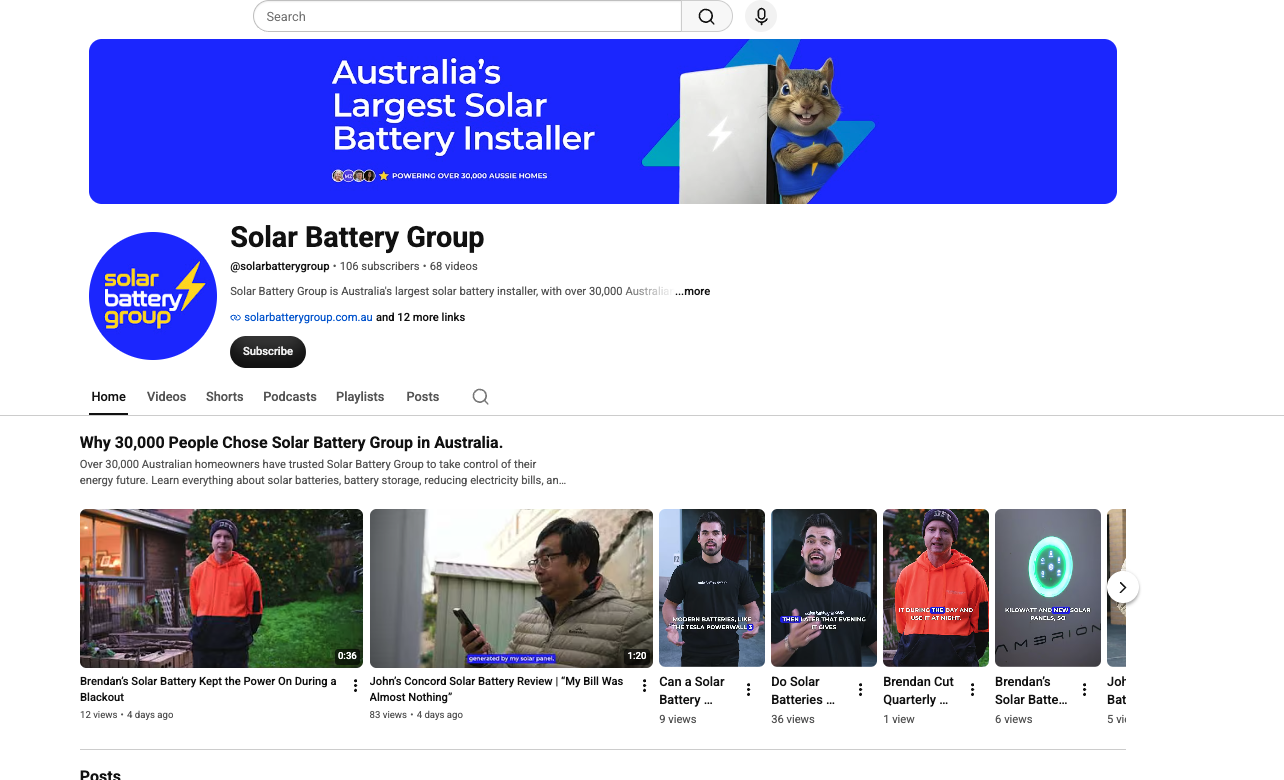
Task: Click the search magnifier button
Action: click(707, 16)
